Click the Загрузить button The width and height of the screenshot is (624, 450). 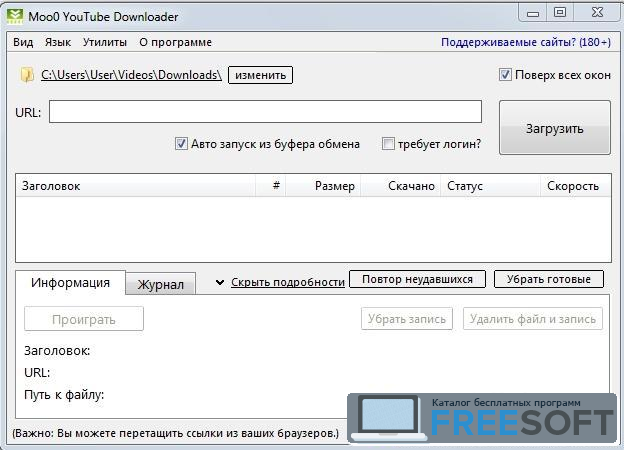coord(555,128)
